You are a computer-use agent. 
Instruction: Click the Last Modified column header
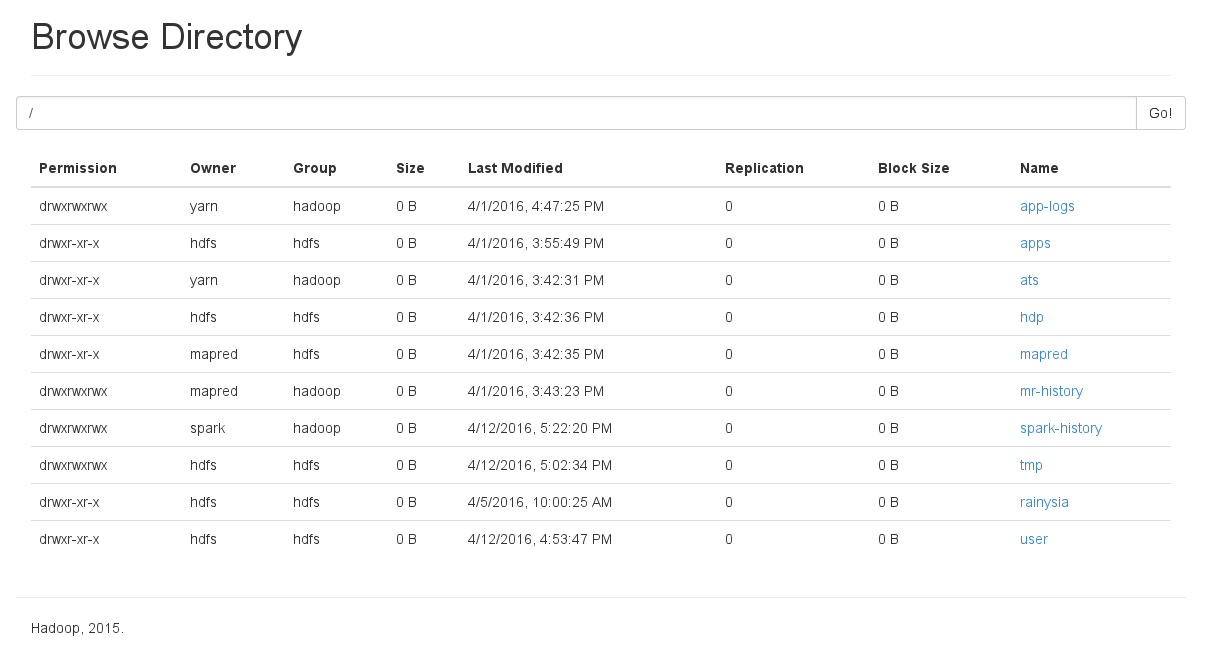[x=515, y=168]
